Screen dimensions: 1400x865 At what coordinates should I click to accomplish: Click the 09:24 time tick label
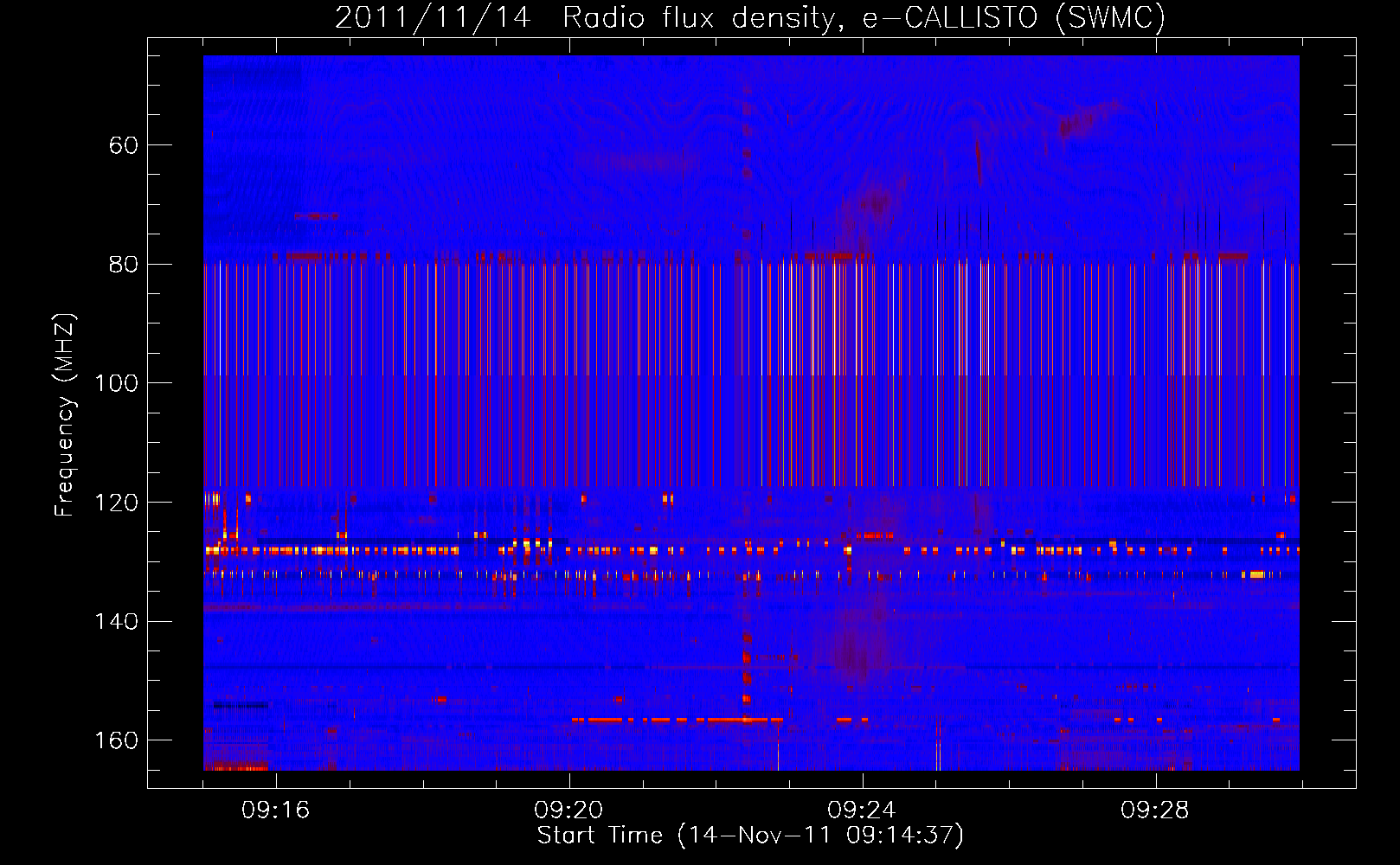(862, 811)
